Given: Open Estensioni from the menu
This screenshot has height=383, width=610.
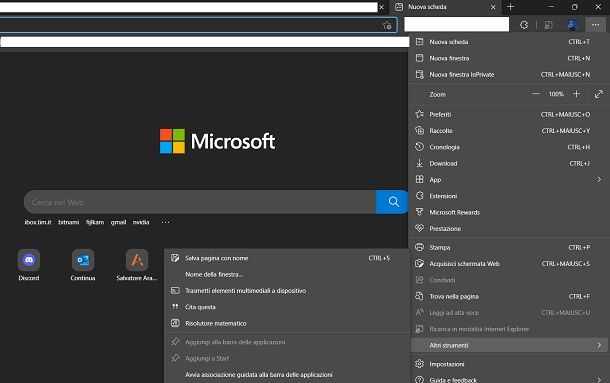Looking at the screenshot, I should click(508, 196).
